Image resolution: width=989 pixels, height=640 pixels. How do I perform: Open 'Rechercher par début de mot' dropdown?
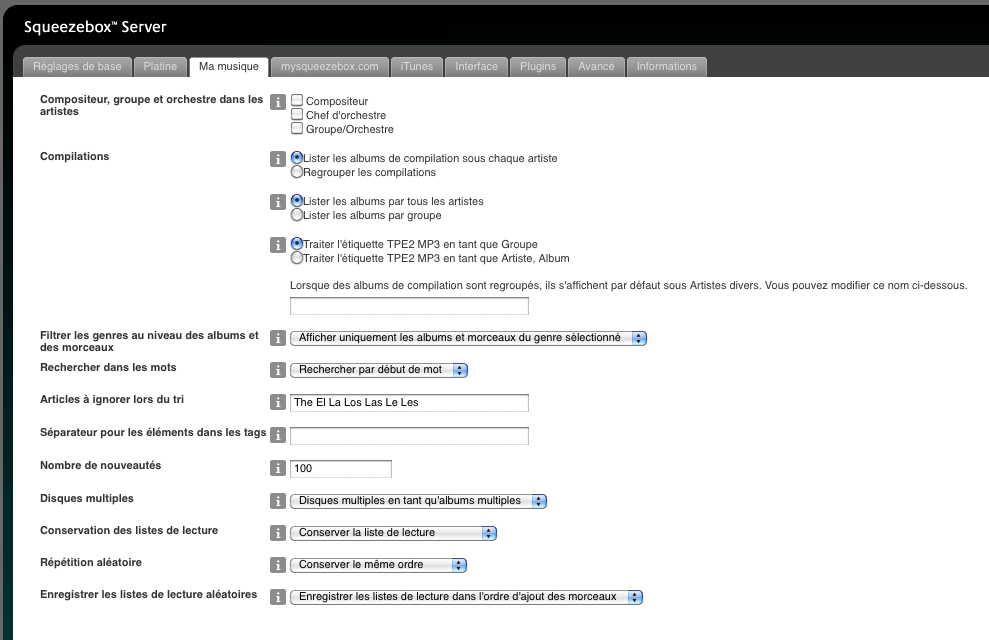click(x=379, y=370)
